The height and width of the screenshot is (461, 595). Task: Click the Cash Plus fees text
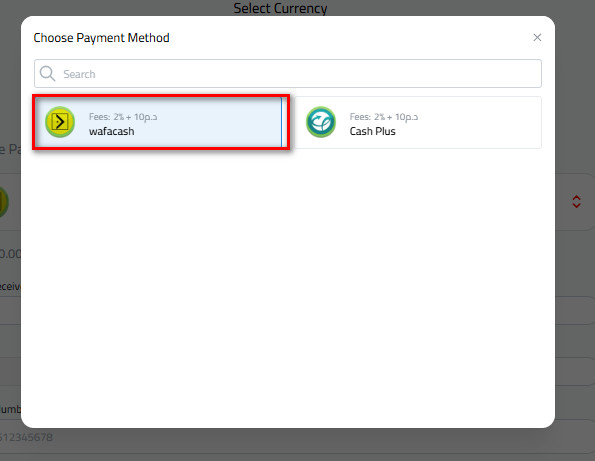(x=384, y=117)
